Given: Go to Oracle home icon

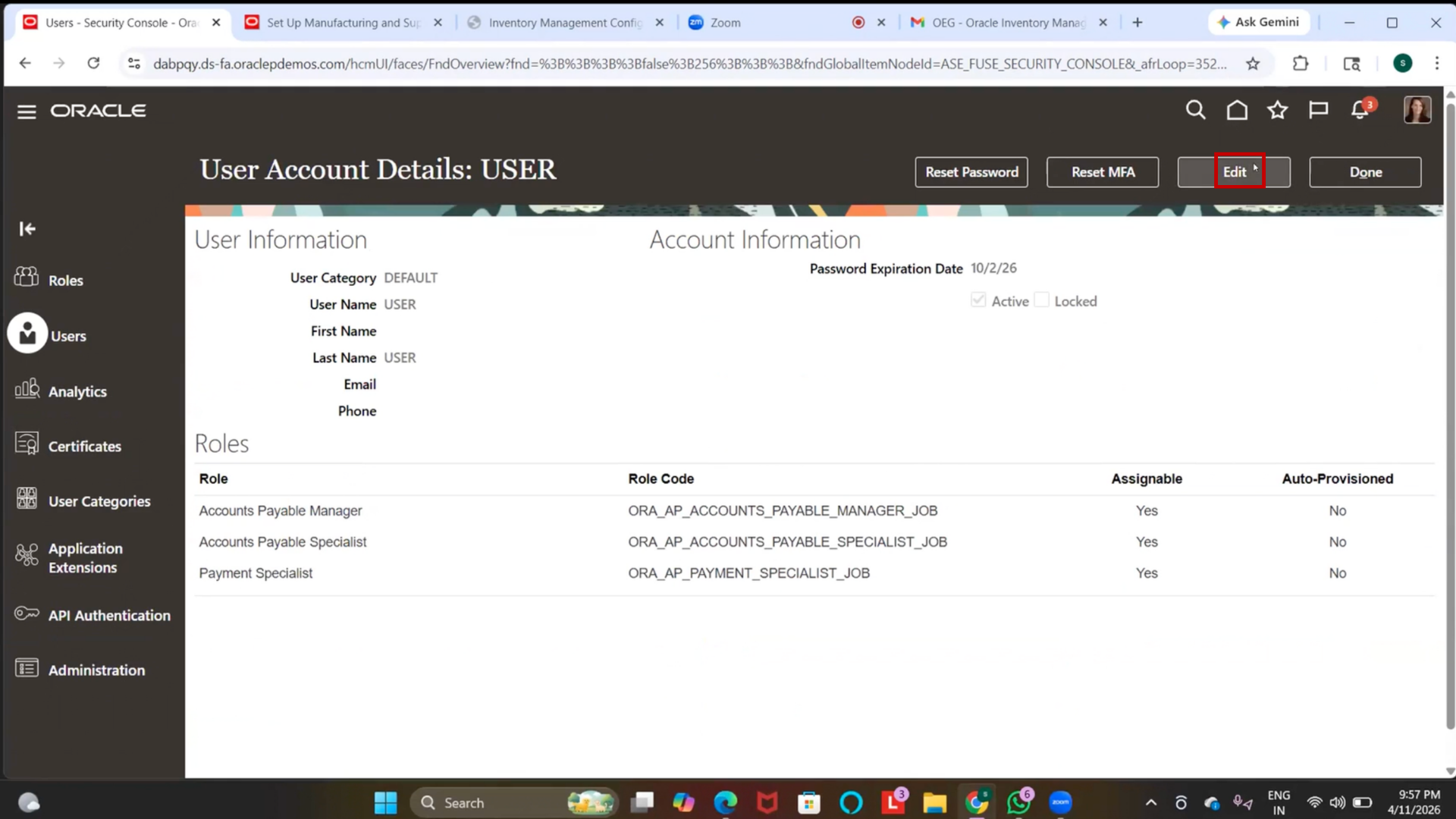Looking at the screenshot, I should click(1237, 111).
